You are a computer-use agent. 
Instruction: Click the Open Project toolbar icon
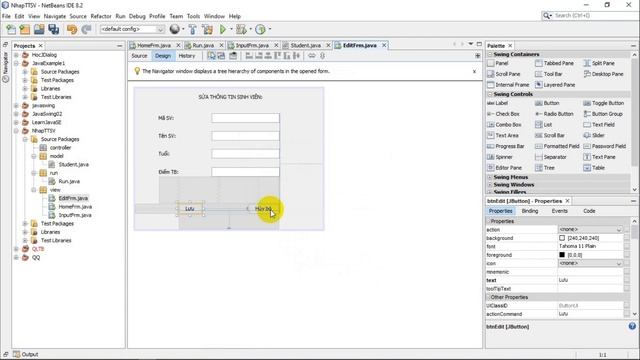(x=39, y=29)
